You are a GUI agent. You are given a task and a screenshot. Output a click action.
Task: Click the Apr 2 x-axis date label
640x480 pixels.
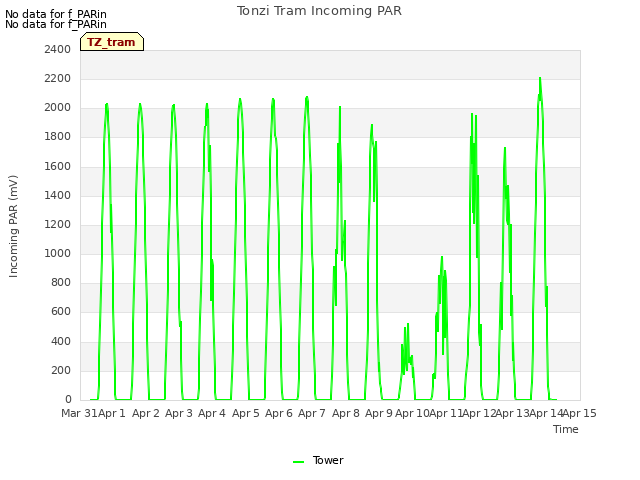coord(146,413)
